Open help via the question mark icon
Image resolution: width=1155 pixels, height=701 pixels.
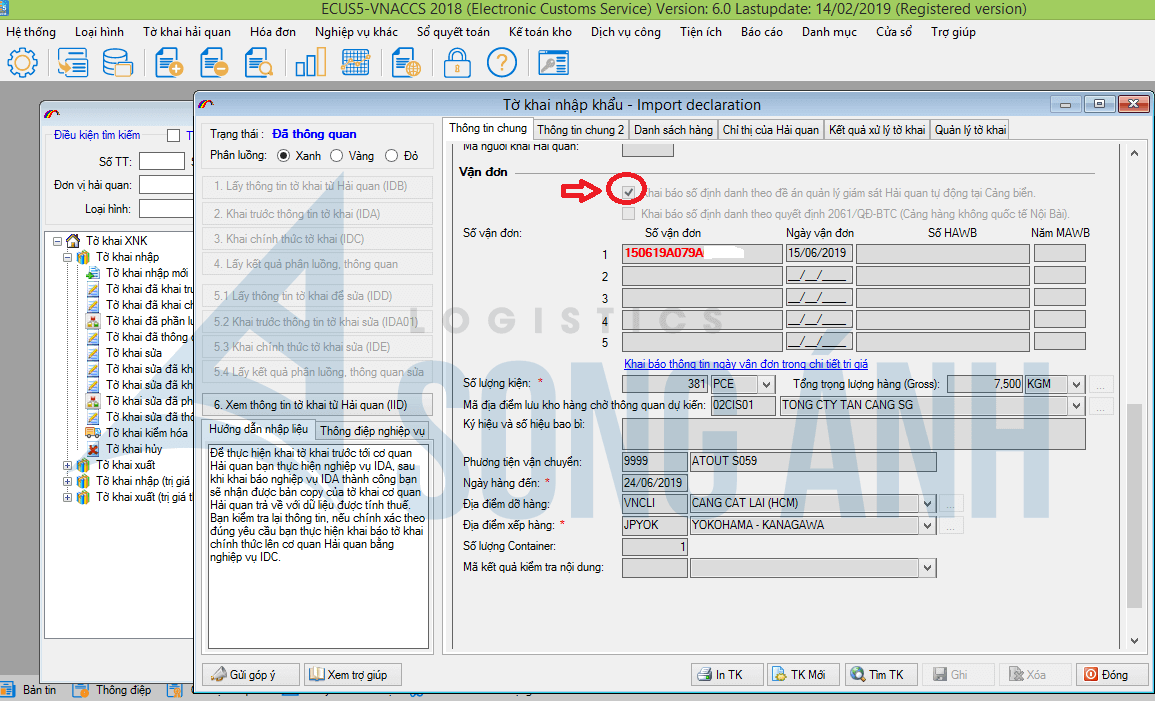click(501, 64)
